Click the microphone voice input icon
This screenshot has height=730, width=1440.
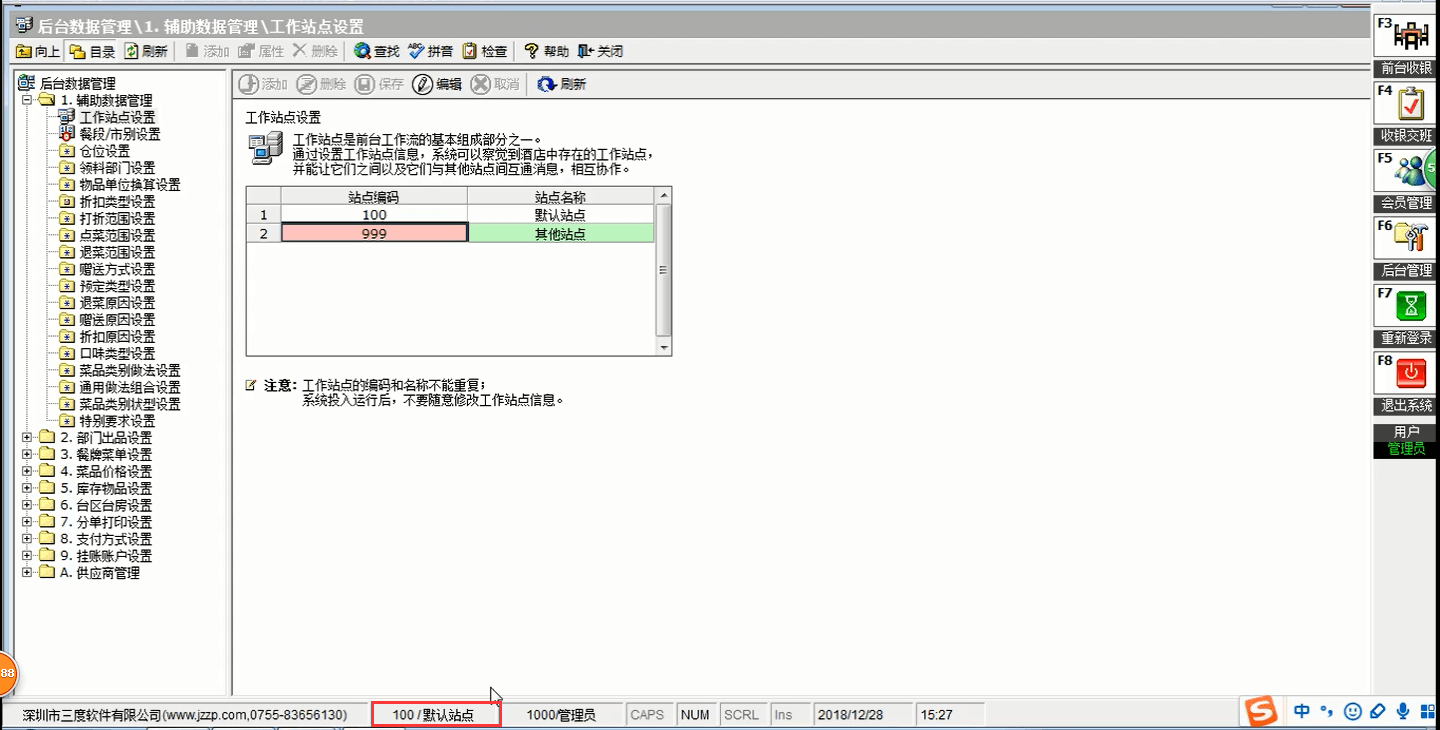(1403, 712)
